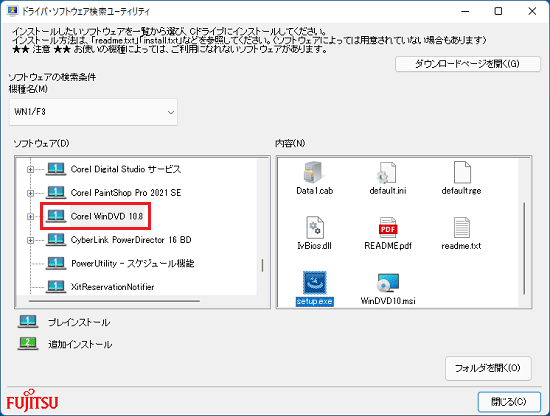Expand the Corel PaintShop Pro 2021 SE node
Image resolution: width=550 pixels, height=416 pixels.
click(31, 193)
